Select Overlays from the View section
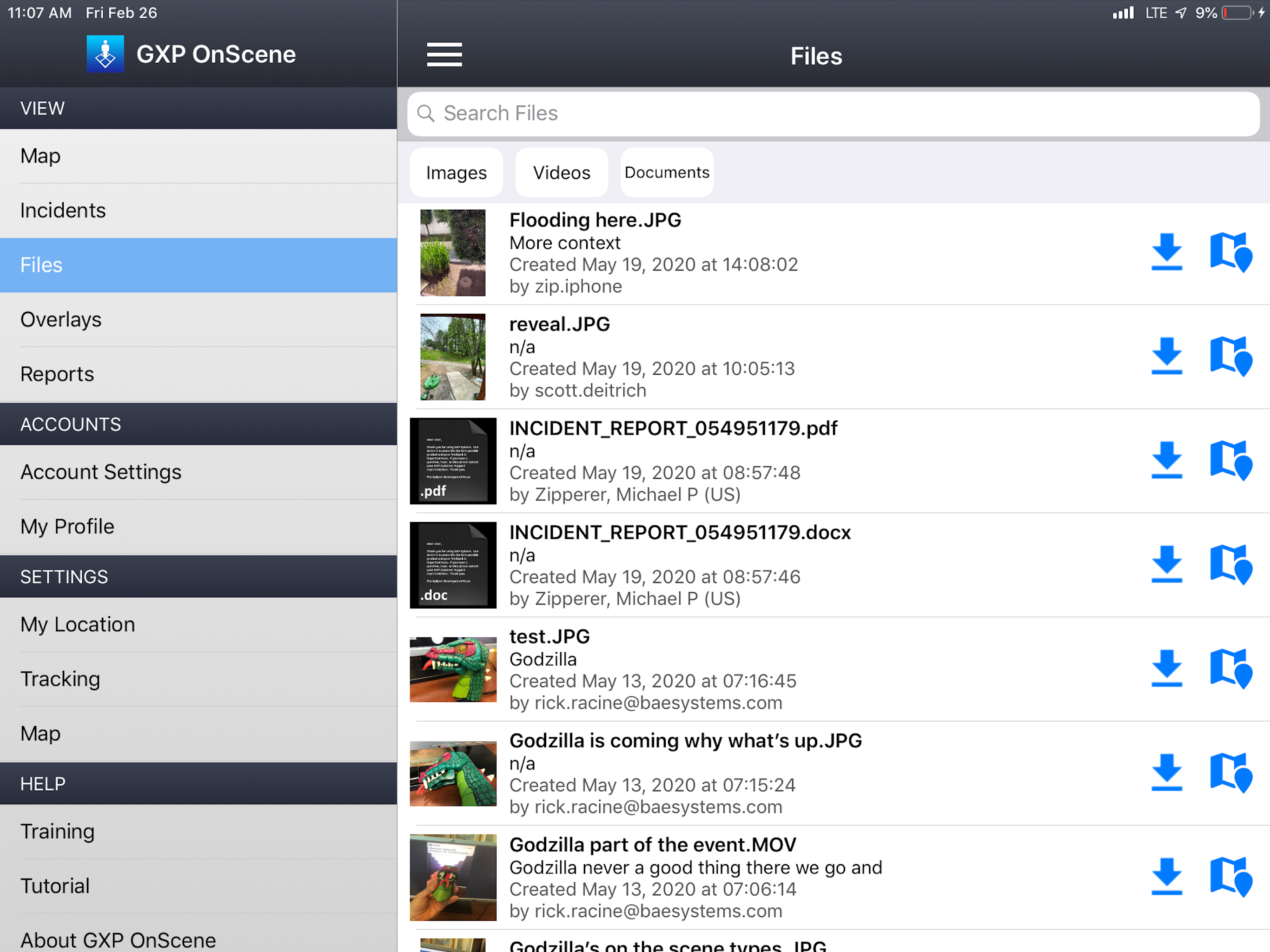The image size is (1270, 952). pyautogui.click(x=61, y=320)
